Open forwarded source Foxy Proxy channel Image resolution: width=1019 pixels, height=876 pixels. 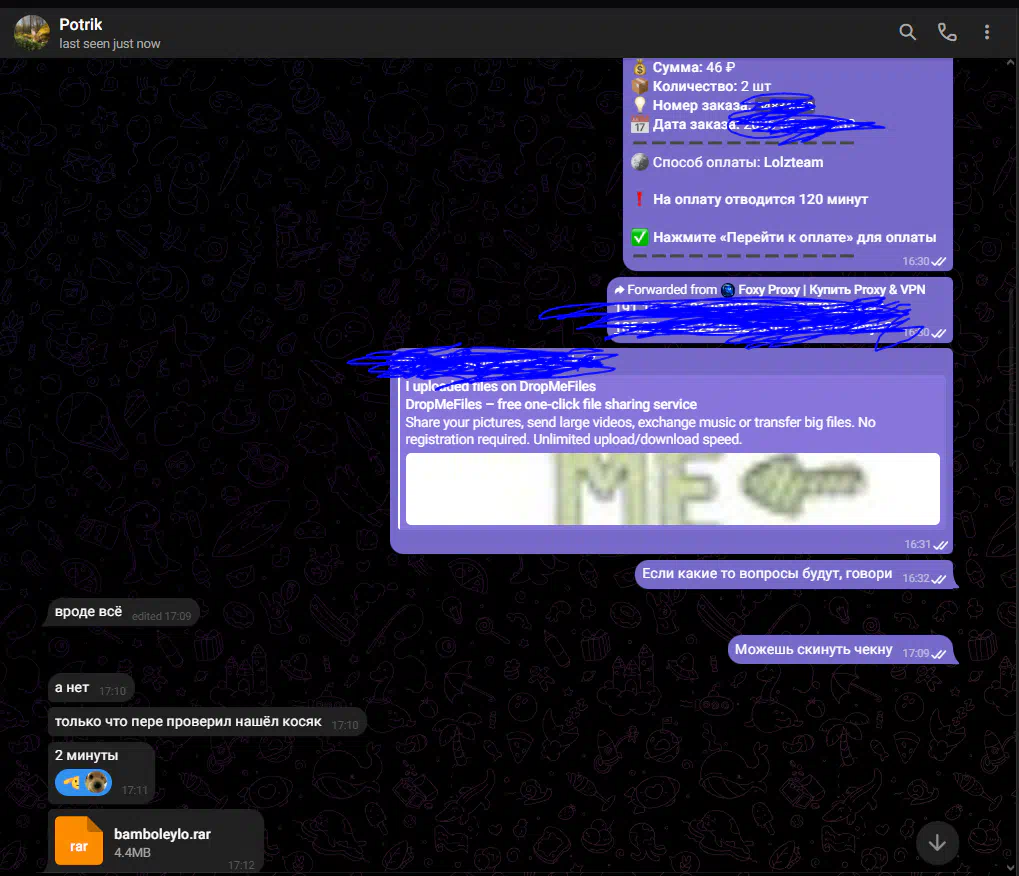pyautogui.click(x=831, y=289)
